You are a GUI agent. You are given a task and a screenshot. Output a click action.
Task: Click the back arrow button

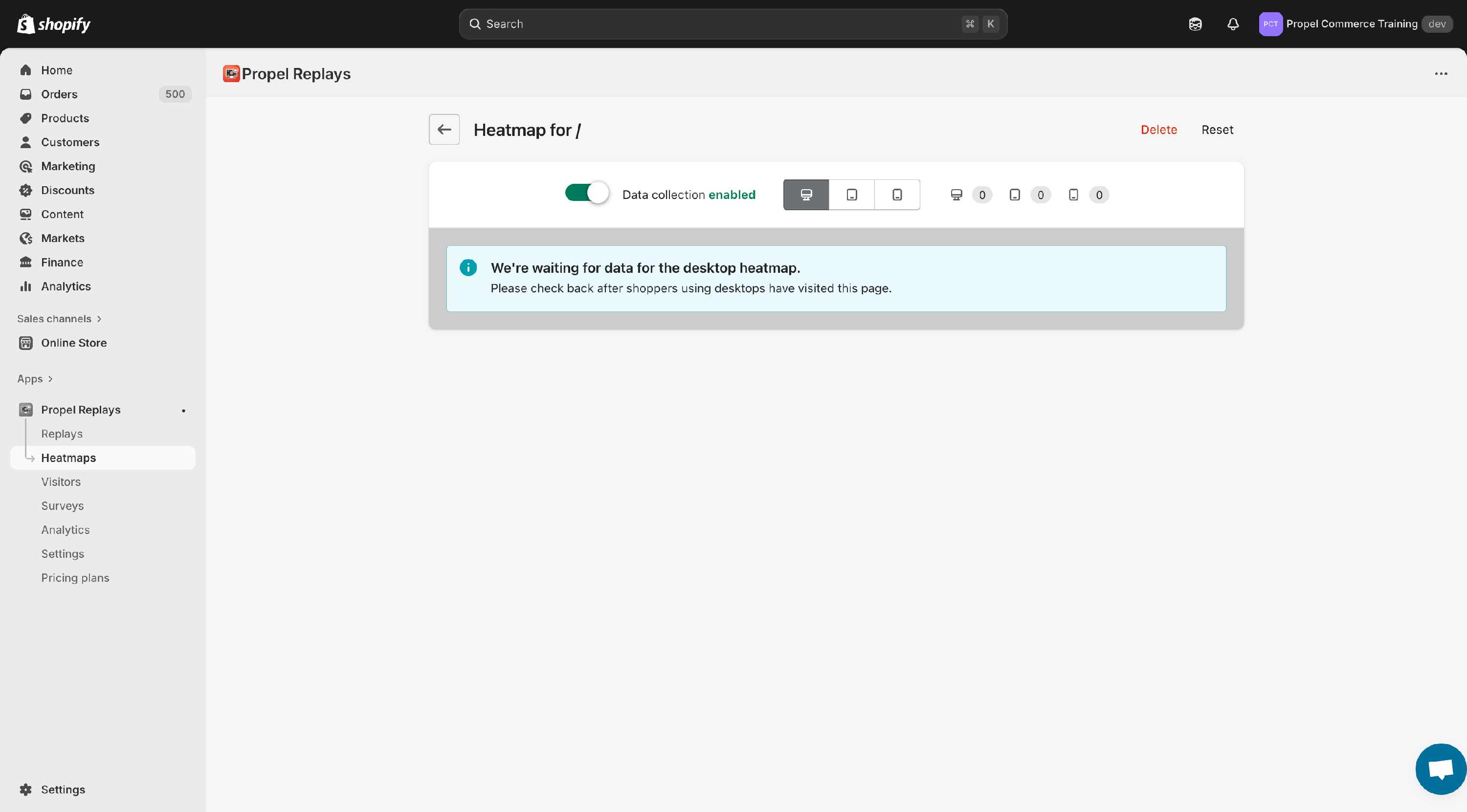point(444,129)
